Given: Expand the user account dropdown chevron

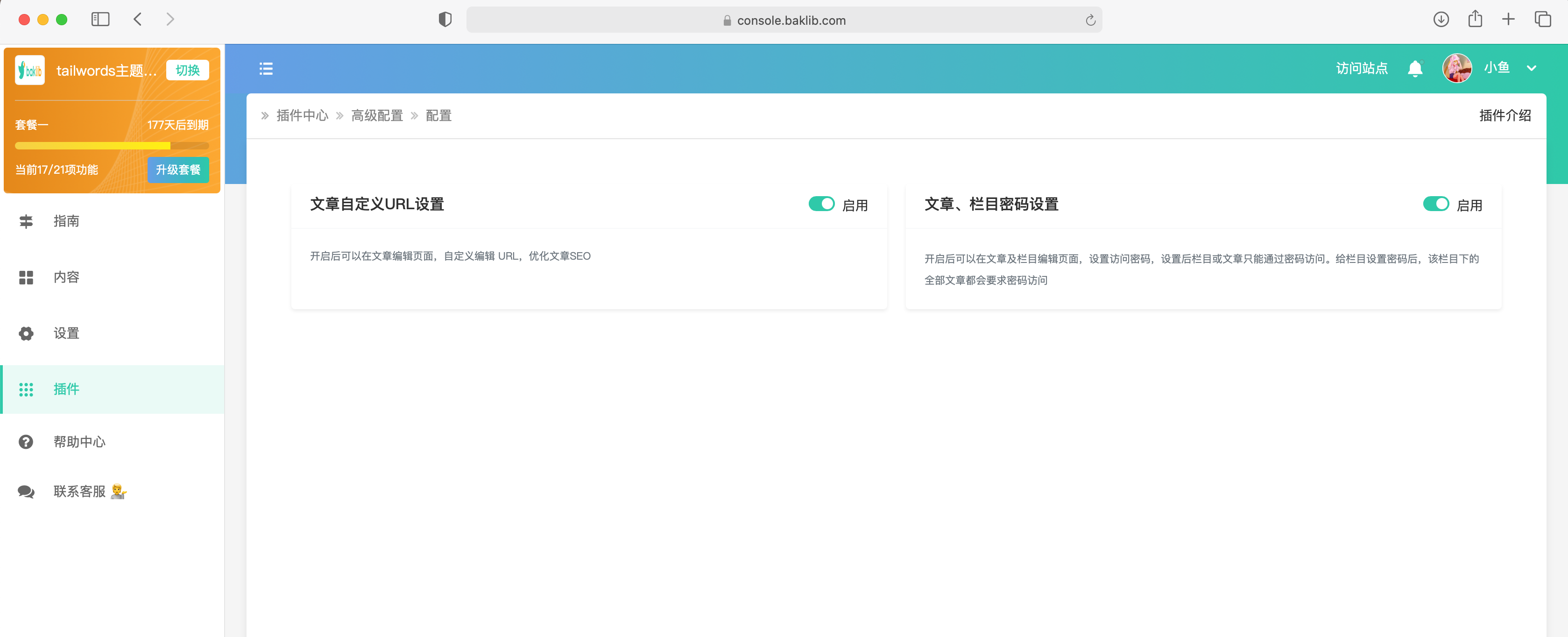Looking at the screenshot, I should tap(1532, 69).
